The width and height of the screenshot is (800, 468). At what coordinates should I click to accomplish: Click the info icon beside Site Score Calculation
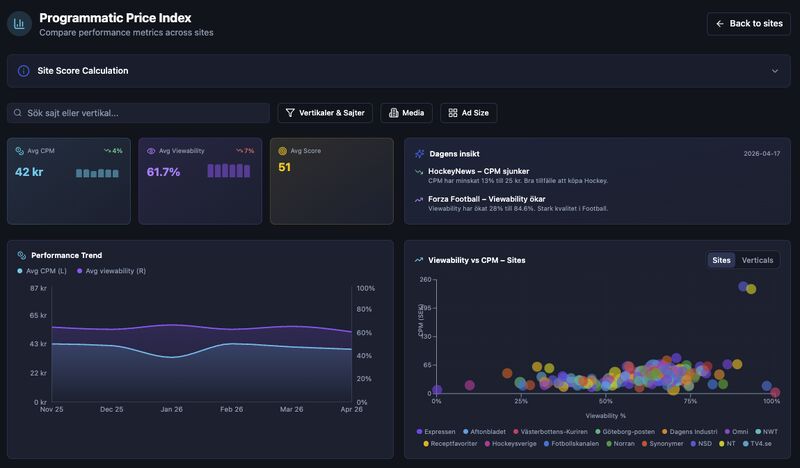pyautogui.click(x=23, y=71)
